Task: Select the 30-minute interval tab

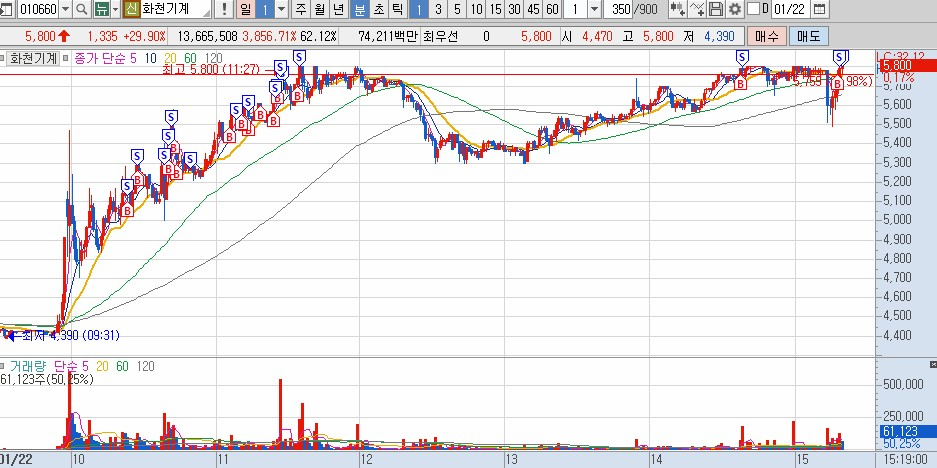Action: 514,10
